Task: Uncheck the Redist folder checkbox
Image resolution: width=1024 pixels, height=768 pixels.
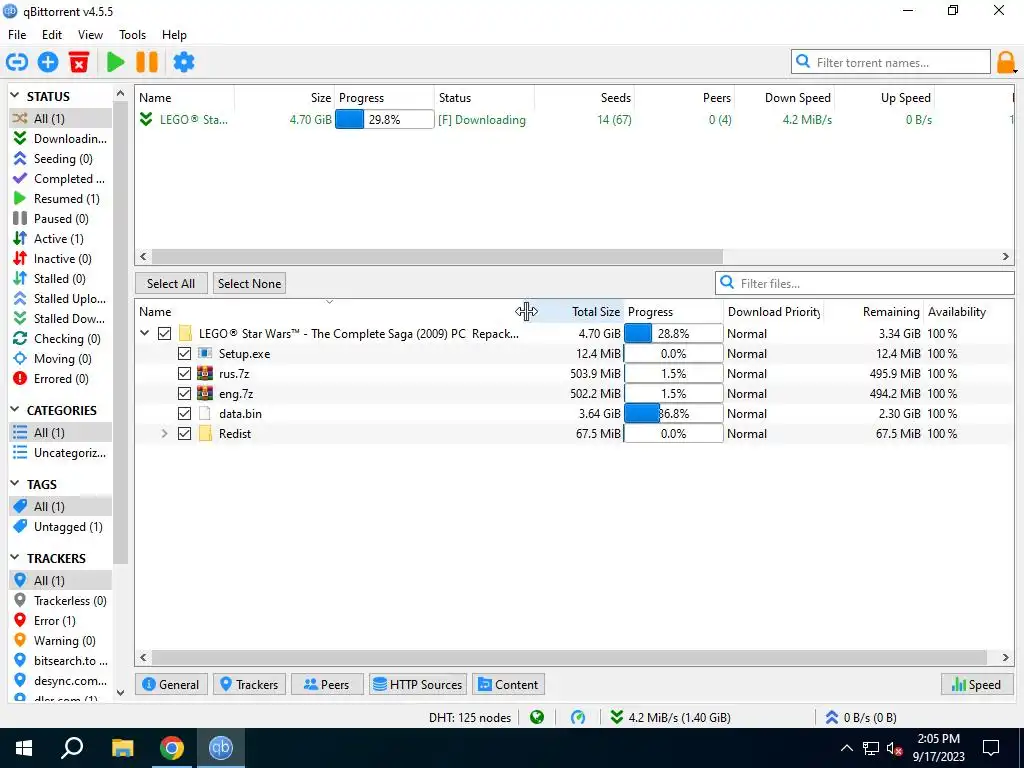Action: click(x=184, y=434)
